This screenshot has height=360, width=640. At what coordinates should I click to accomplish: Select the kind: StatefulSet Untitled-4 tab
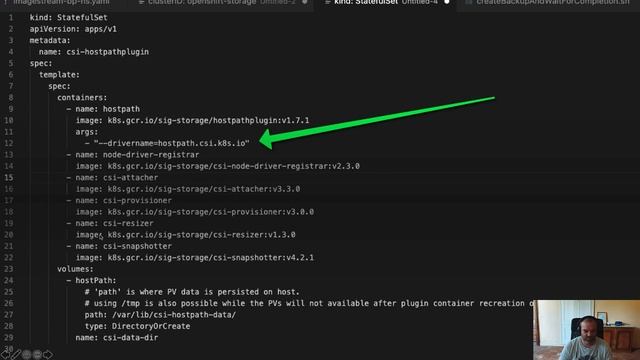[x=386, y=2]
